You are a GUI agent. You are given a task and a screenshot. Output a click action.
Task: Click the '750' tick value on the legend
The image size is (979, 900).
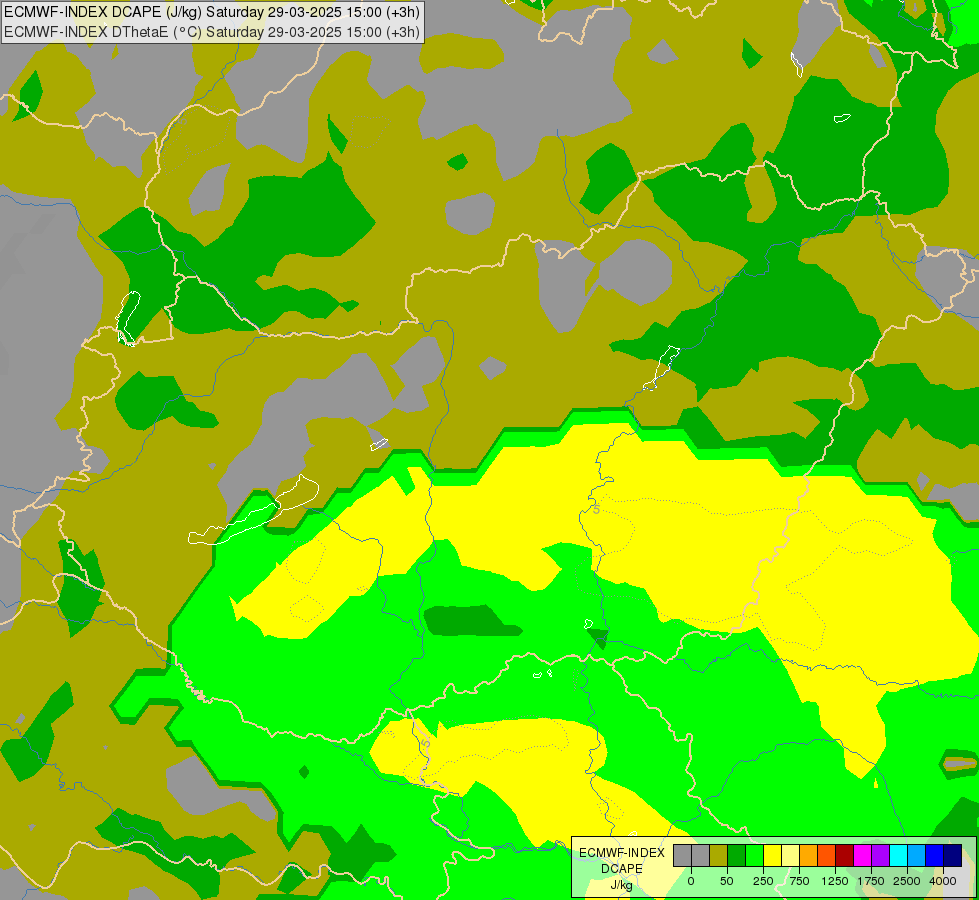coord(799,881)
